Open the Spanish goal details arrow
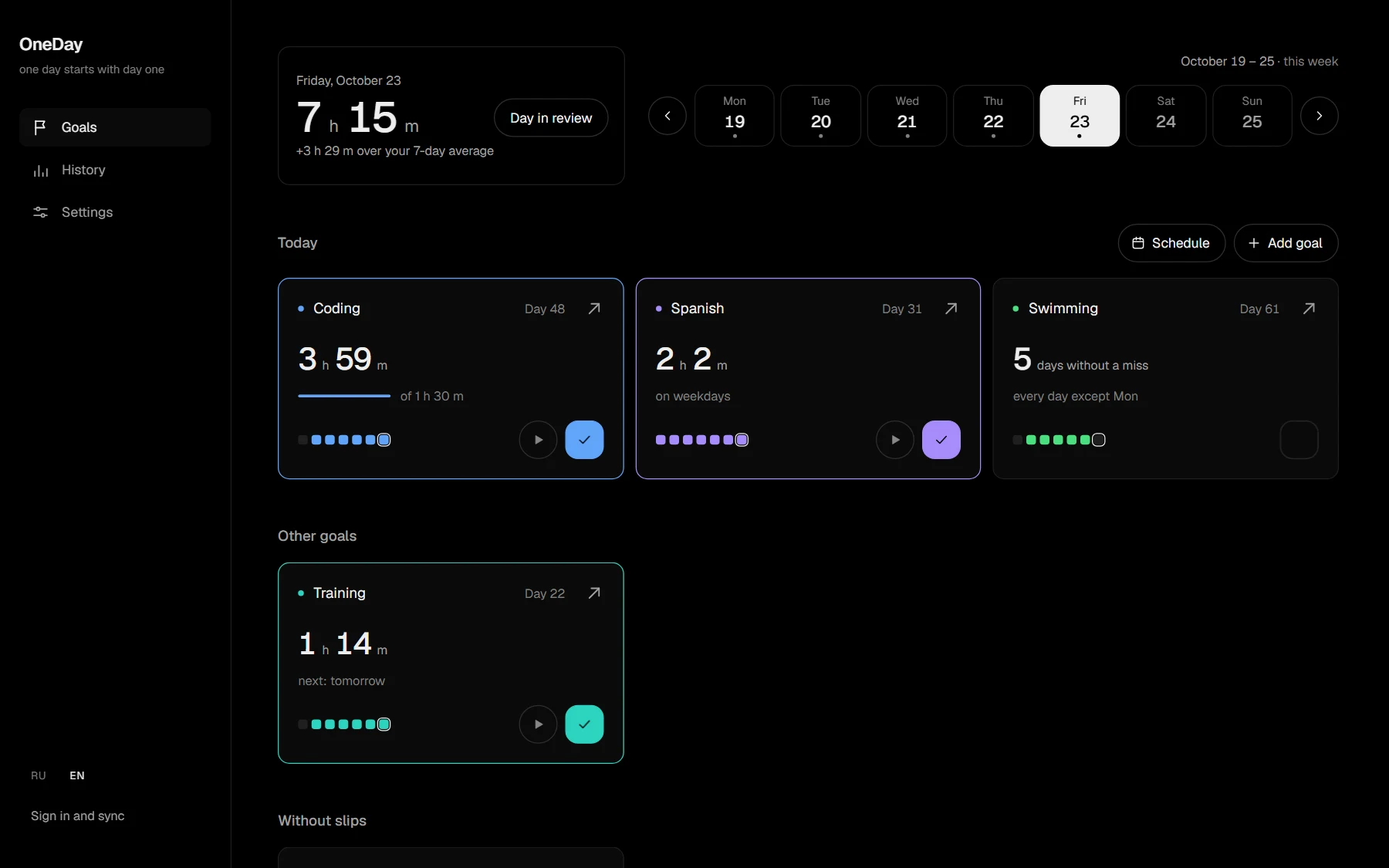 click(x=951, y=309)
